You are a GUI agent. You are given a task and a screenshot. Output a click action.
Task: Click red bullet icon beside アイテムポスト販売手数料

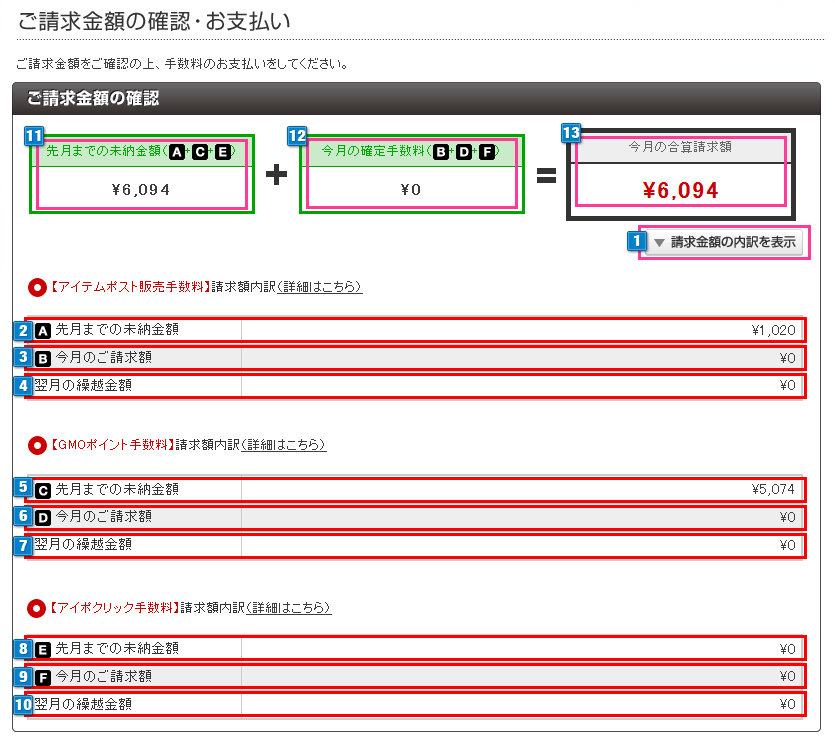pyautogui.click(x=37, y=287)
